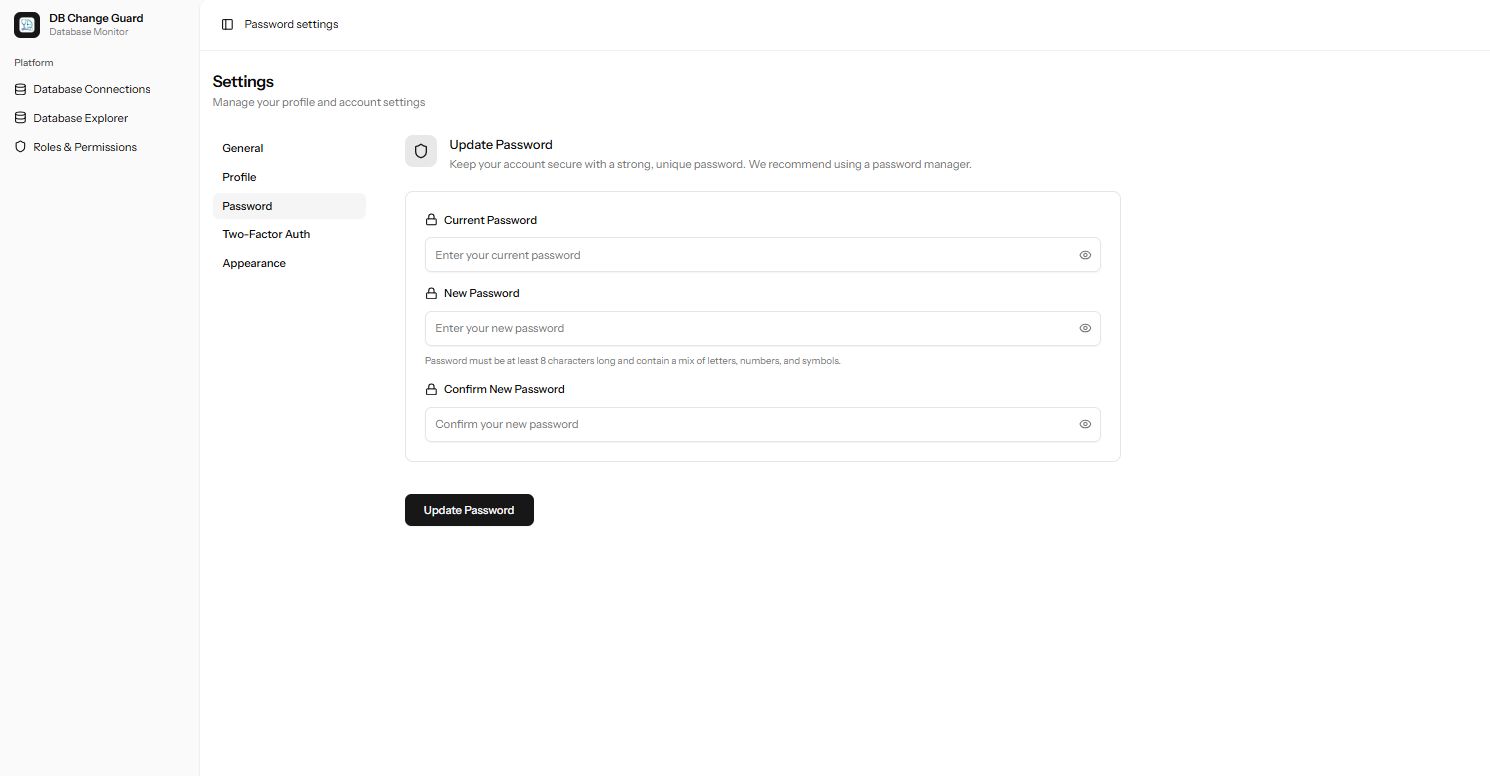Open Database Explorer from the sidebar
The height and width of the screenshot is (776, 1490).
point(81,118)
